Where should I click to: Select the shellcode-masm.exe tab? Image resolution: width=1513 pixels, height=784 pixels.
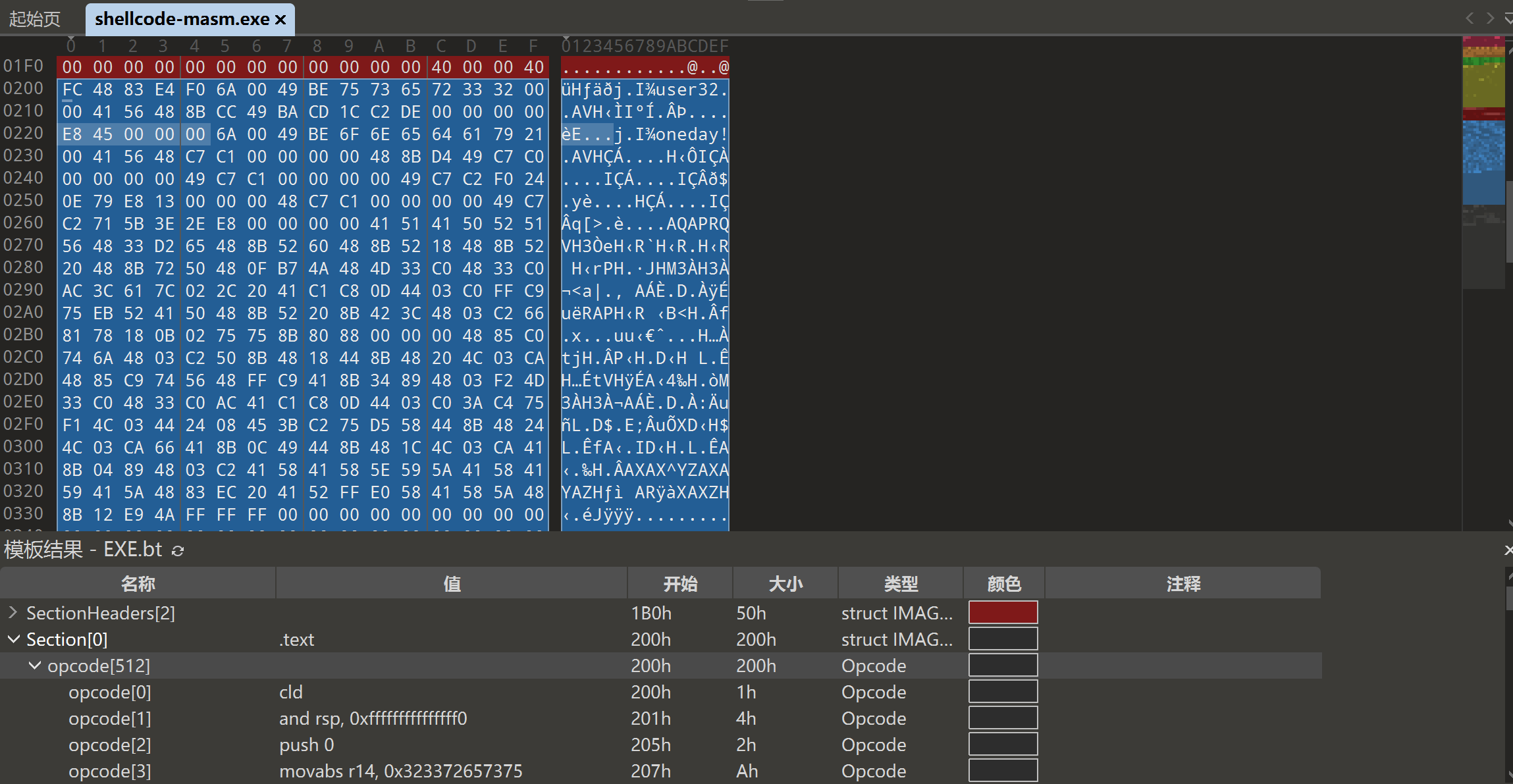(x=181, y=19)
